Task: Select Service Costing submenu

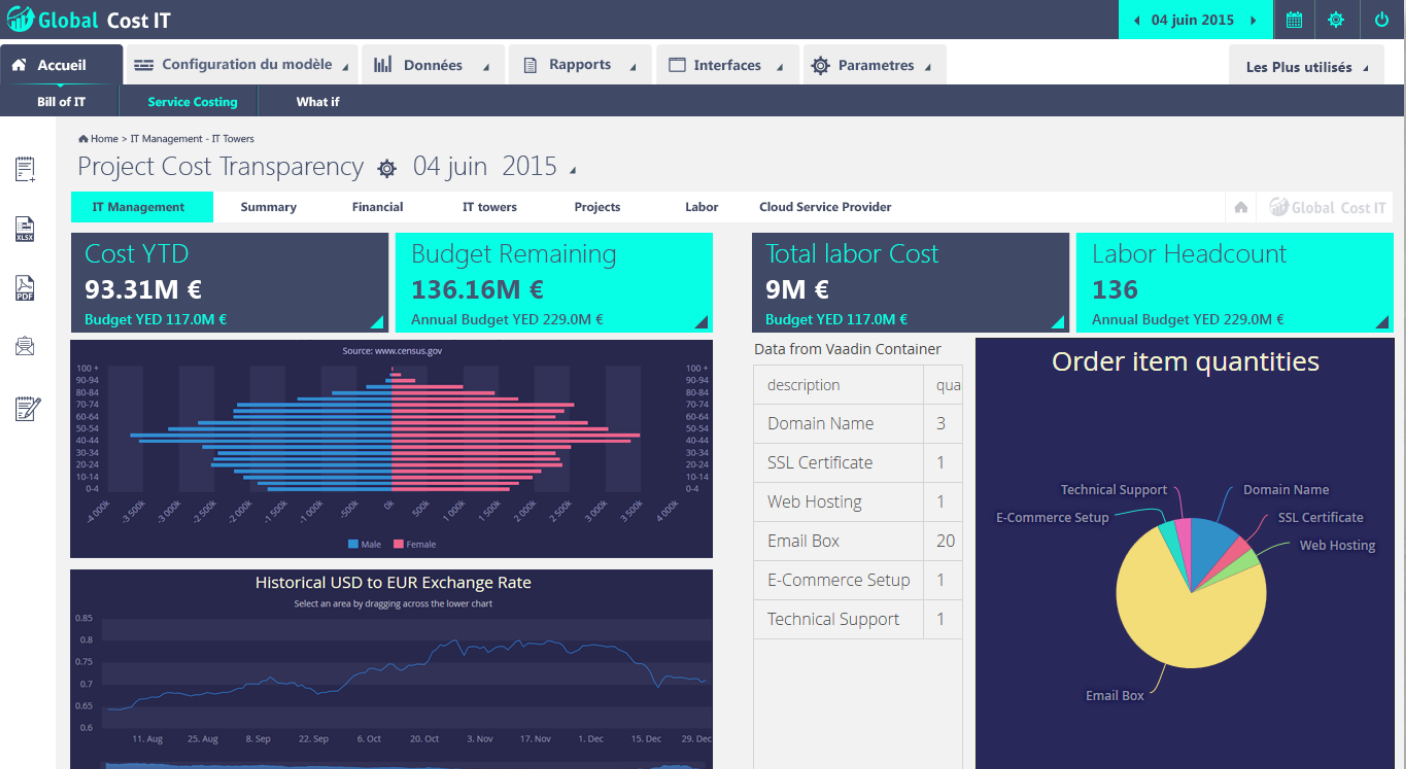Action: [x=193, y=102]
